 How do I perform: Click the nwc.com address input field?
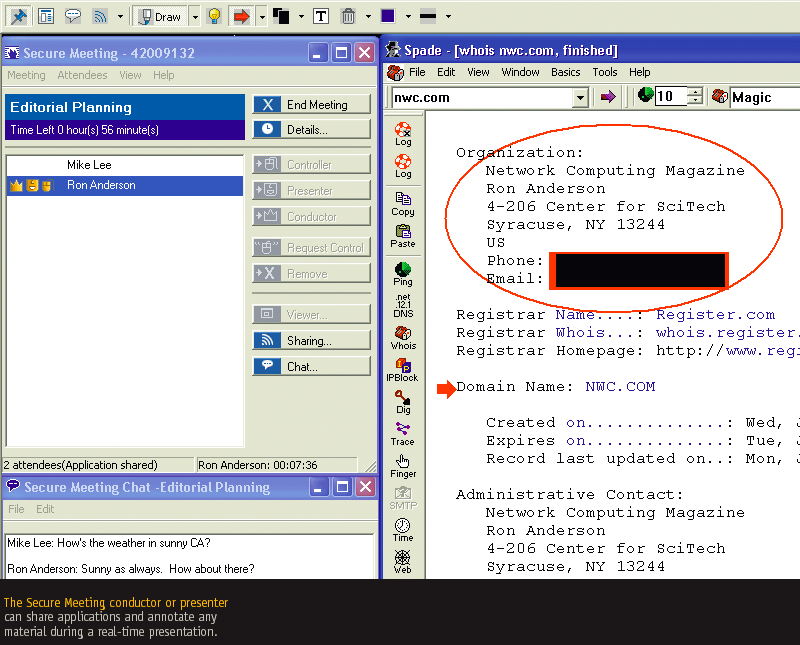click(x=482, y=97)
